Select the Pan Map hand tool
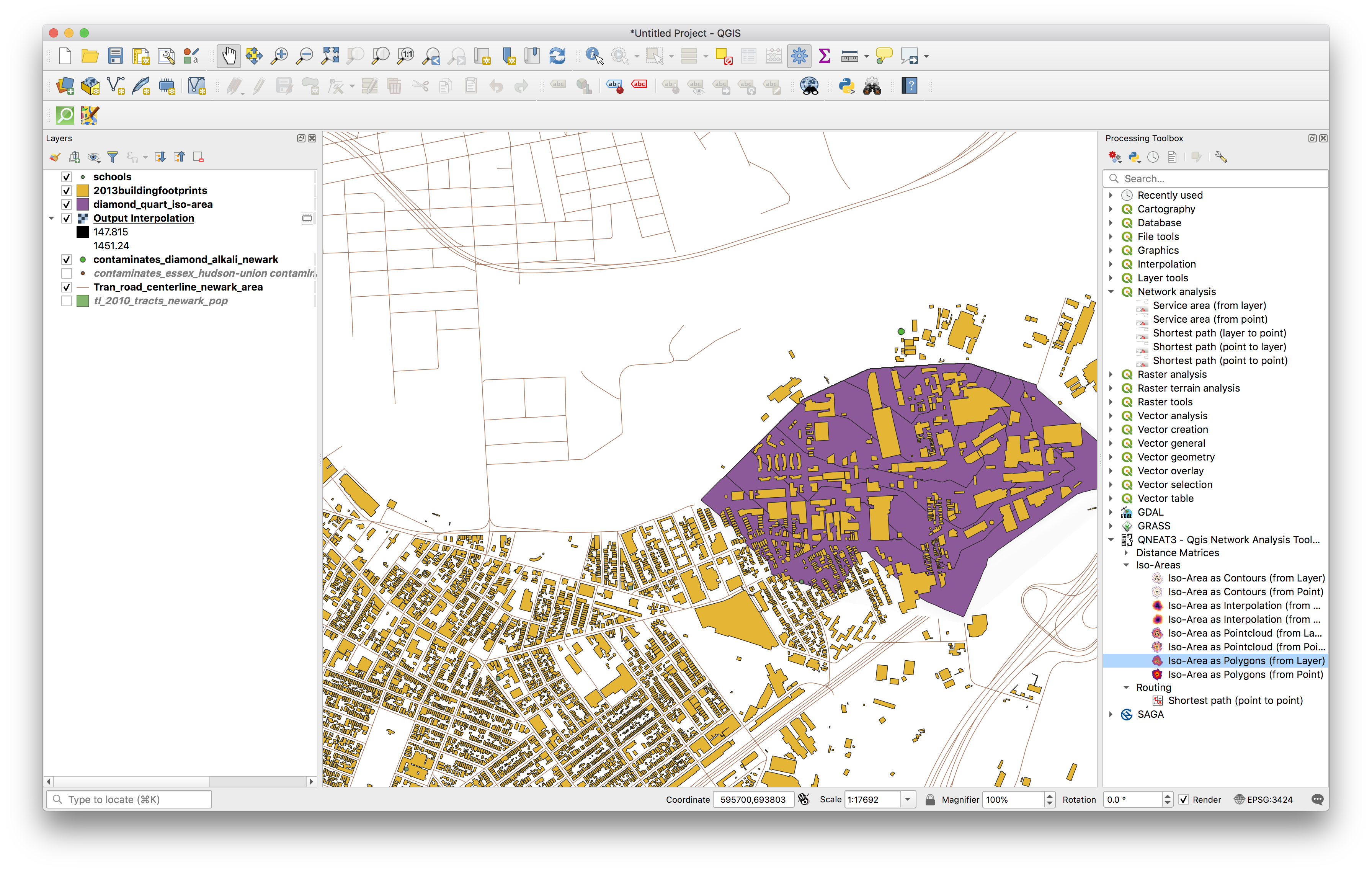The image size is (1372, 872). 229,56
